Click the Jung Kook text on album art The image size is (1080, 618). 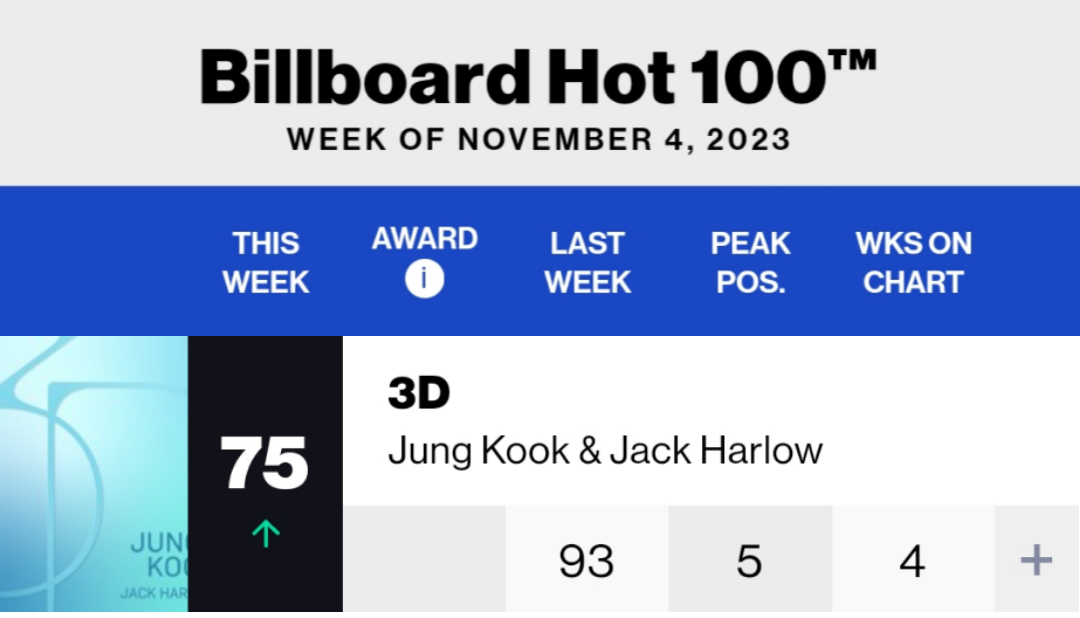(159, 555)
